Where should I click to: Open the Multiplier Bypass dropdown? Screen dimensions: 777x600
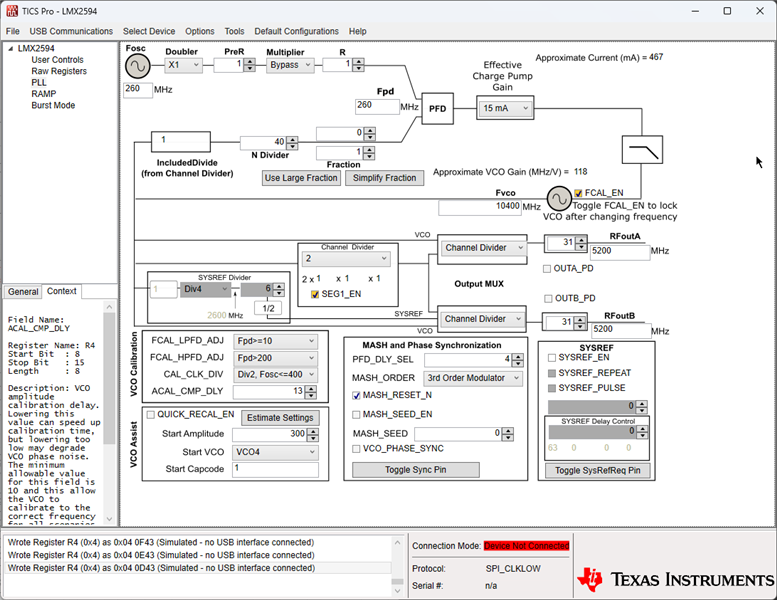coord(290,65)
